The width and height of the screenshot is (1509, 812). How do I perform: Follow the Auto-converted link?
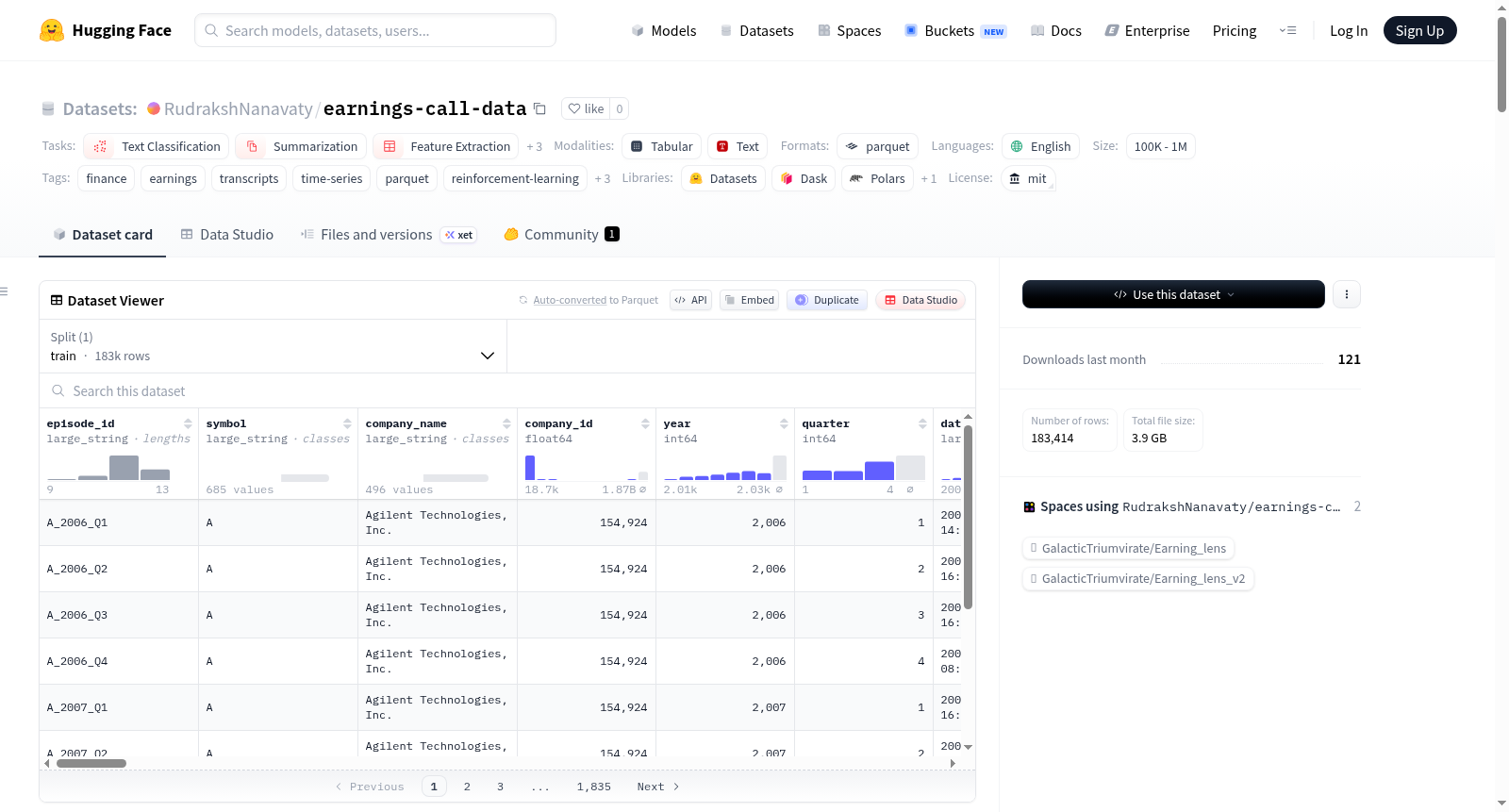point(570,300)
